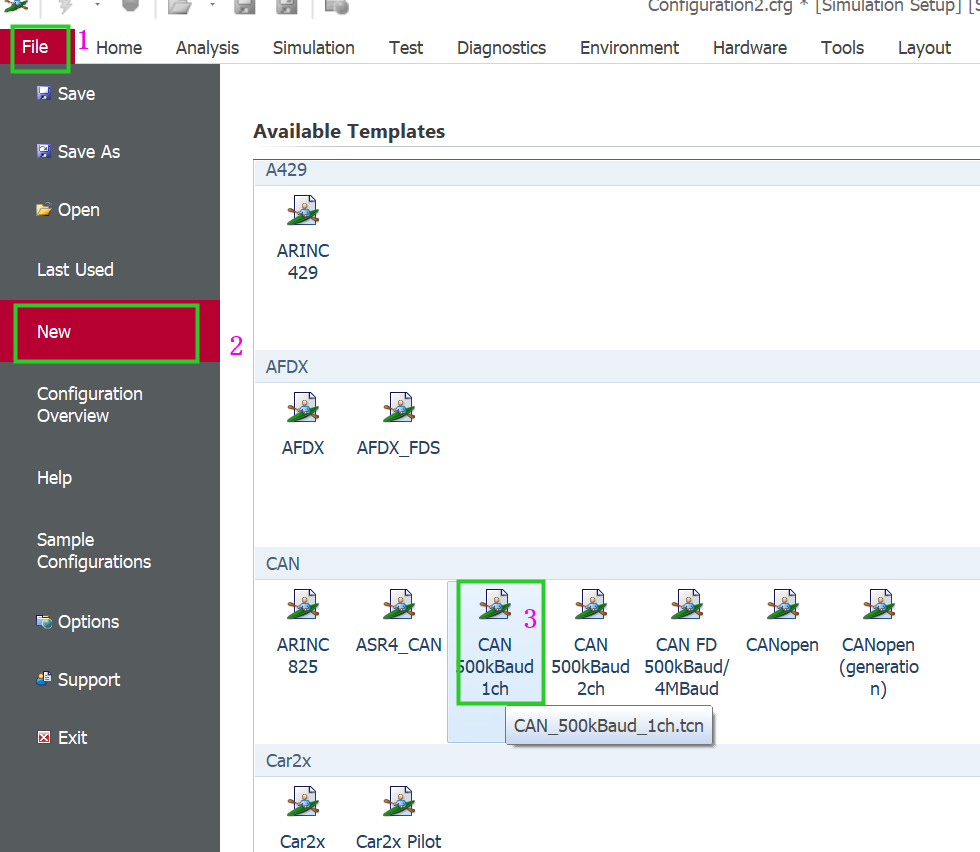The width and height of the screenshot is (980, 852).
Task: Click the Available Templates heading
Action: click(349, 131)
